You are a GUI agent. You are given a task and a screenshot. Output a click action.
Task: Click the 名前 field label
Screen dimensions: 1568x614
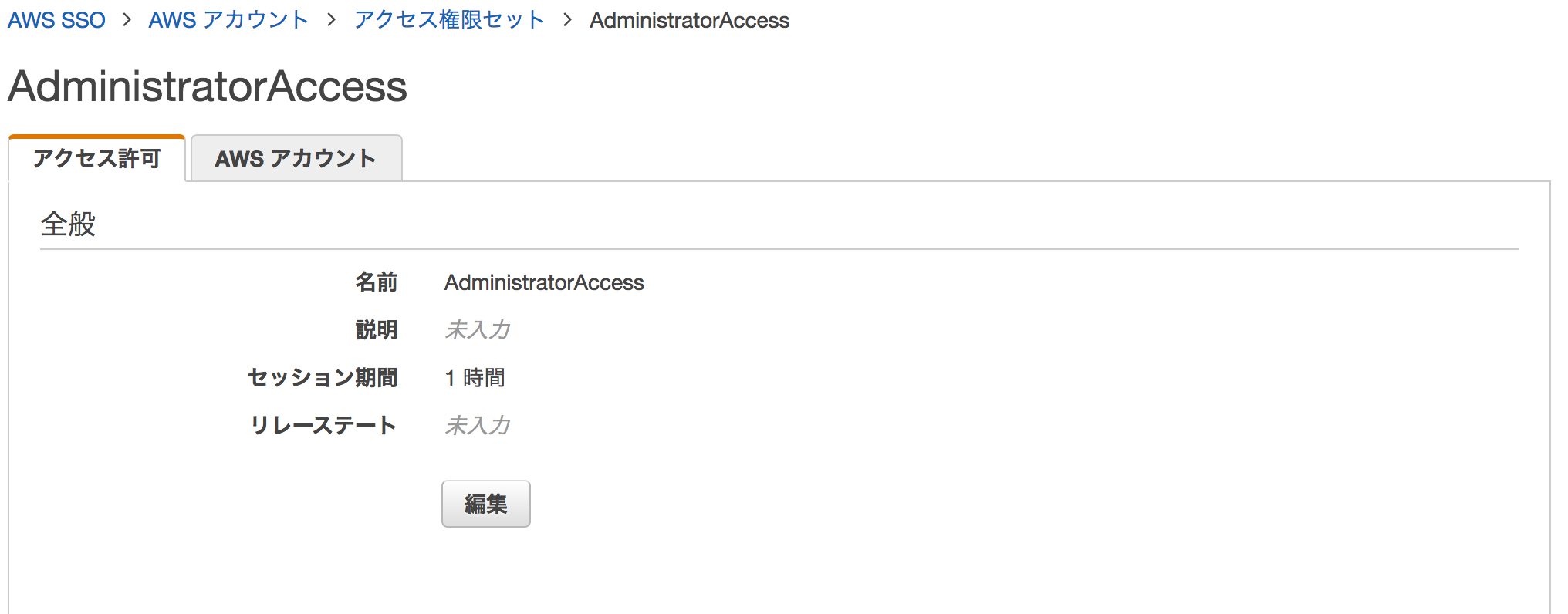[x=376, y=282]
